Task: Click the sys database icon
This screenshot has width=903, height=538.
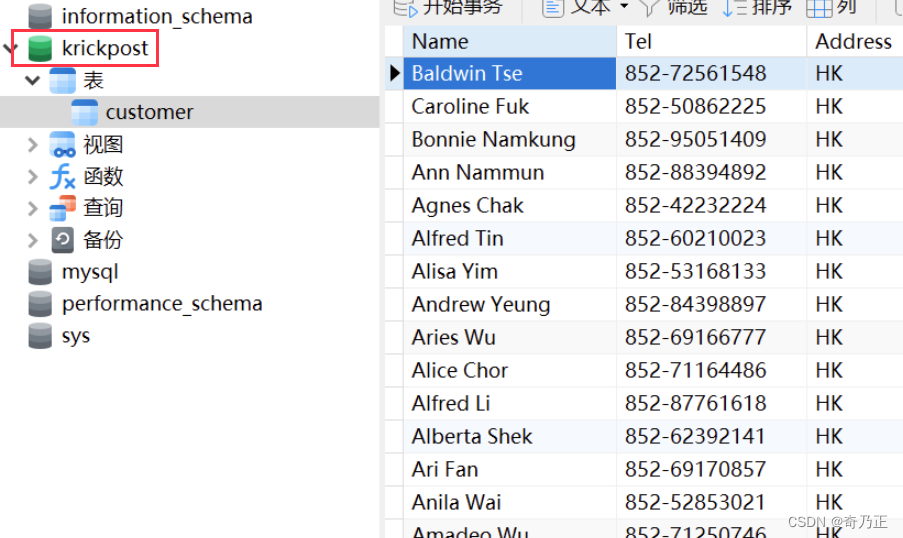Action: [x=40, y=336]
